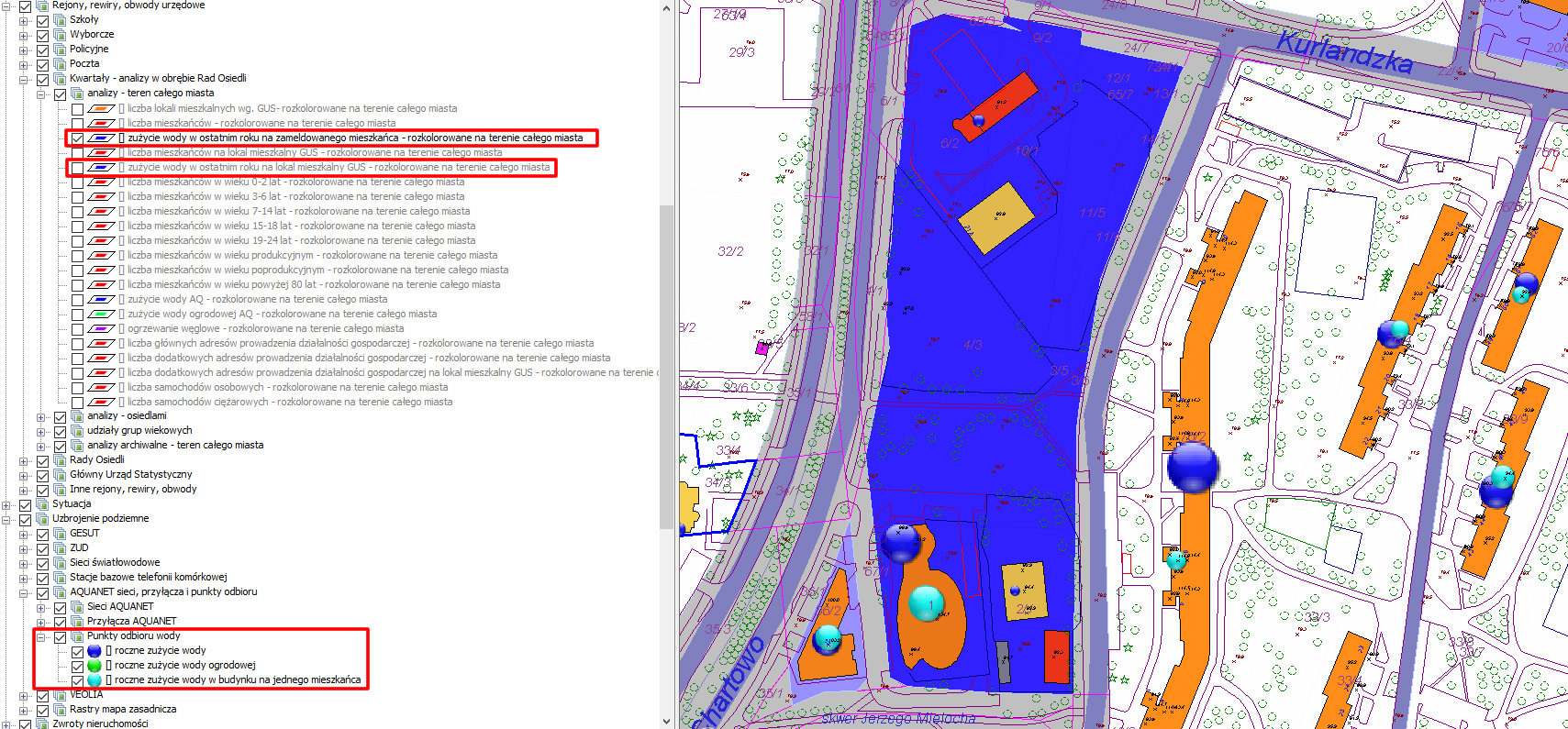Expand the Rady Osiedli node
Image resolution: width=1568 pixels, height=729 pixels.
(x=24, y=460)
